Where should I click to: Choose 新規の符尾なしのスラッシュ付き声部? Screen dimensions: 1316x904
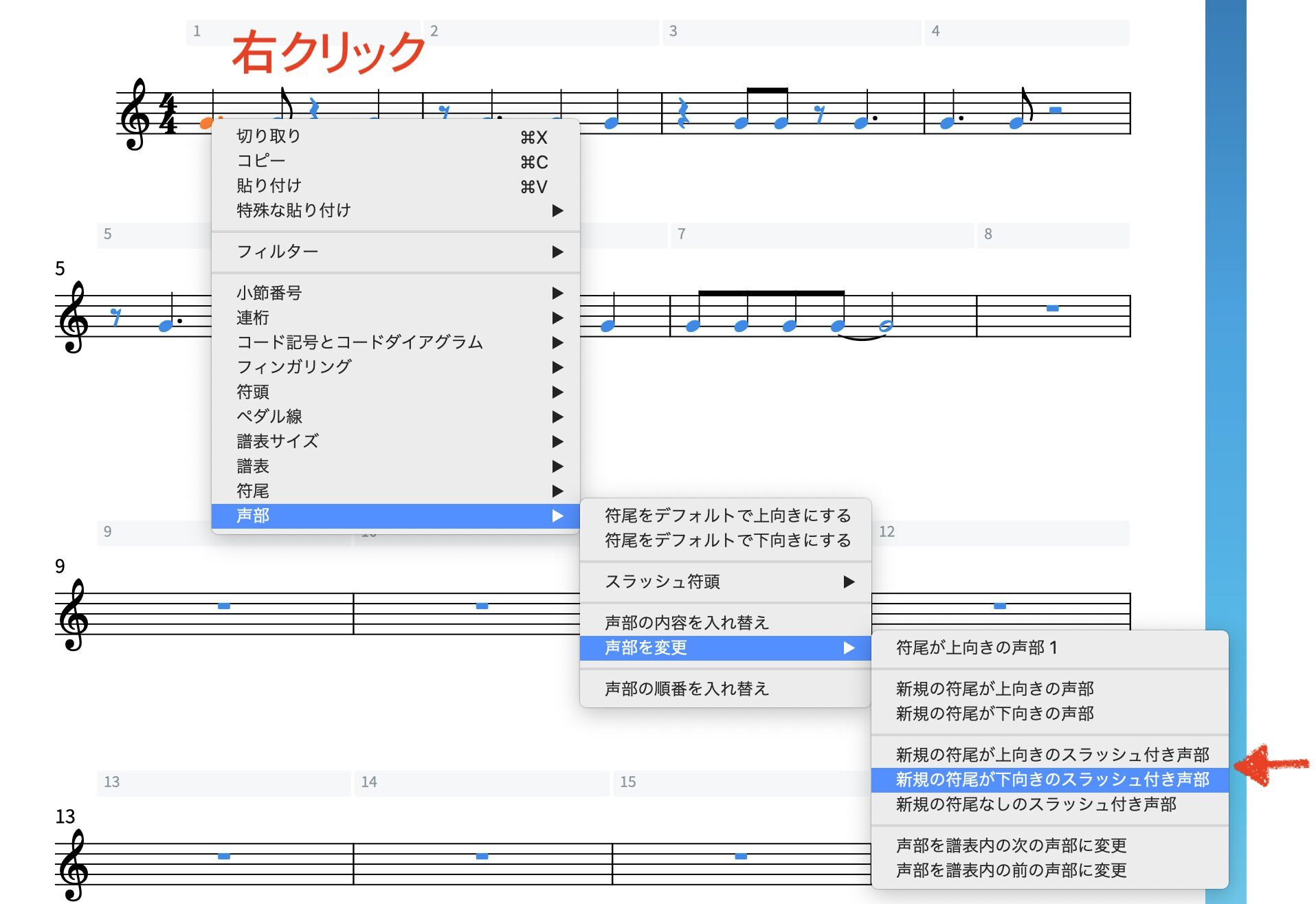[x=1036, y=804]
